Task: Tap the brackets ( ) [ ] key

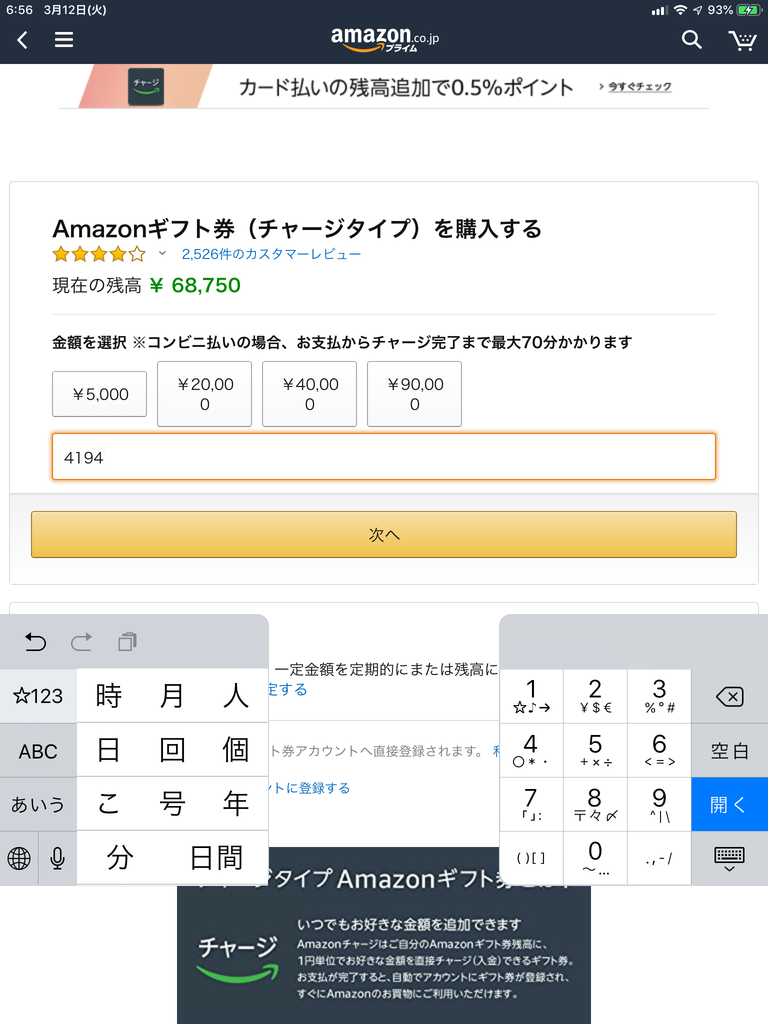Action: tap(531, 859)
